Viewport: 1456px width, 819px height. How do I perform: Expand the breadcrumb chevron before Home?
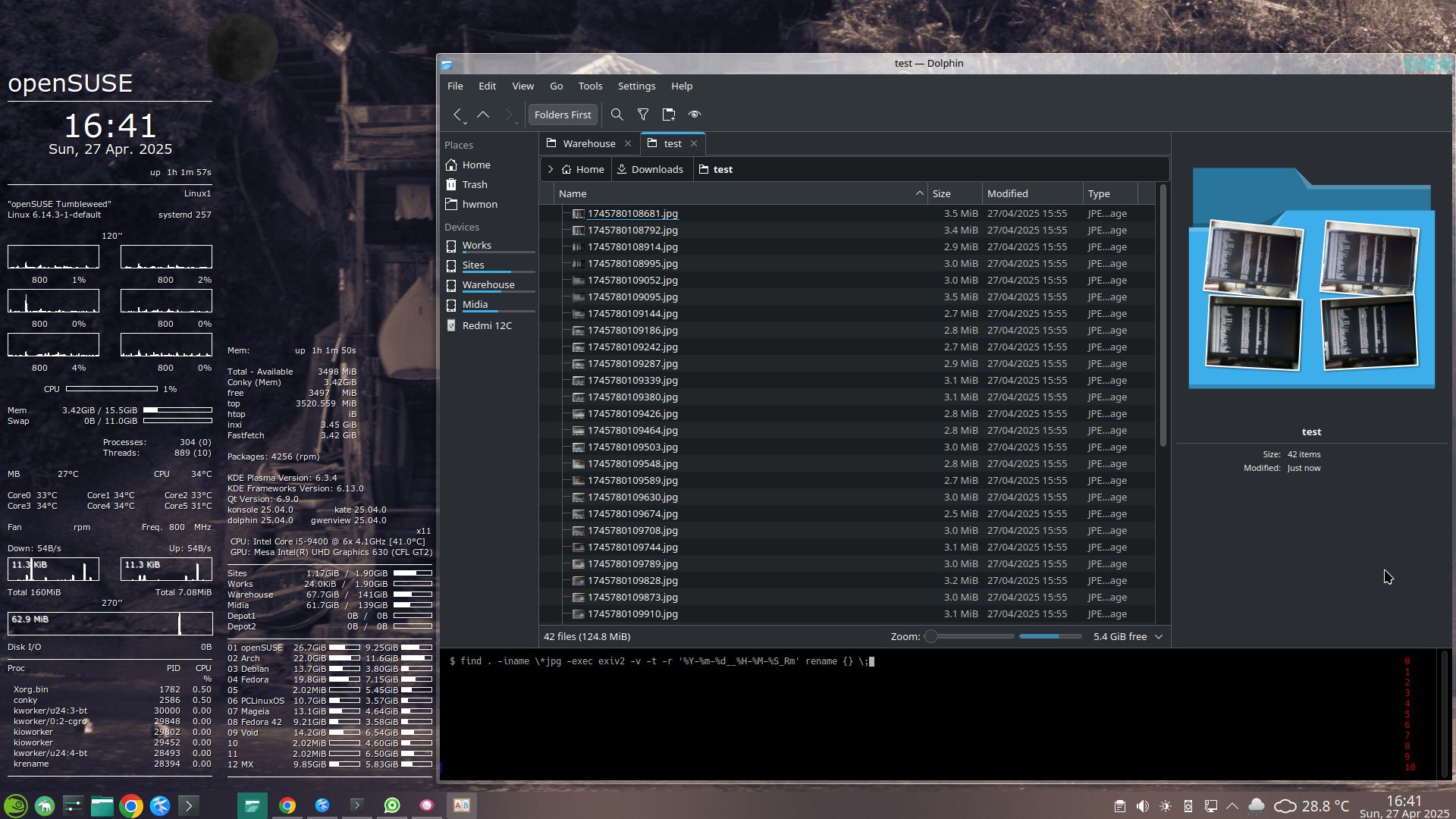(551, 169)
